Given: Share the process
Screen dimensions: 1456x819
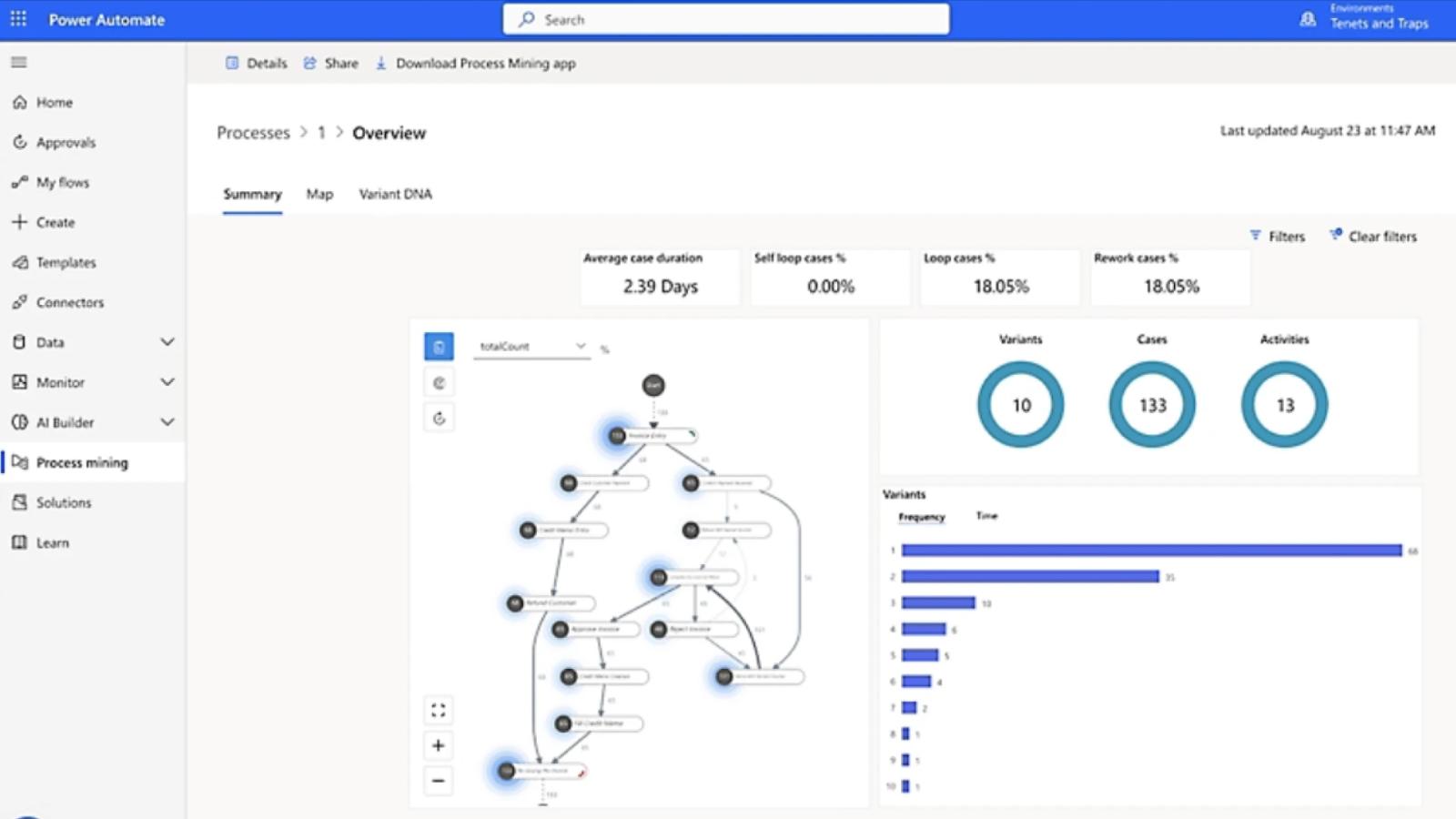Looking at the screenshot, I should 330,64.
